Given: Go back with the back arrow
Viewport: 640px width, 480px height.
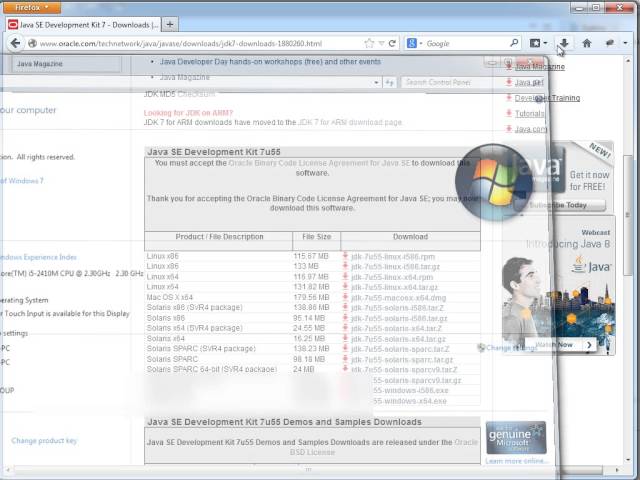Looking at the screenshot, I should (15, 43).
